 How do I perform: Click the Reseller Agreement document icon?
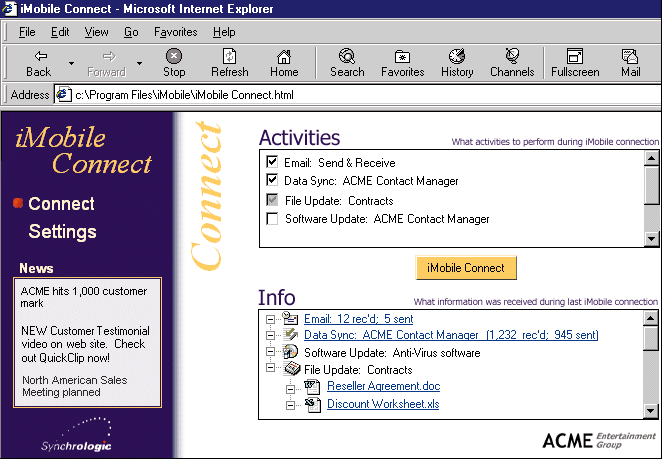312,386
